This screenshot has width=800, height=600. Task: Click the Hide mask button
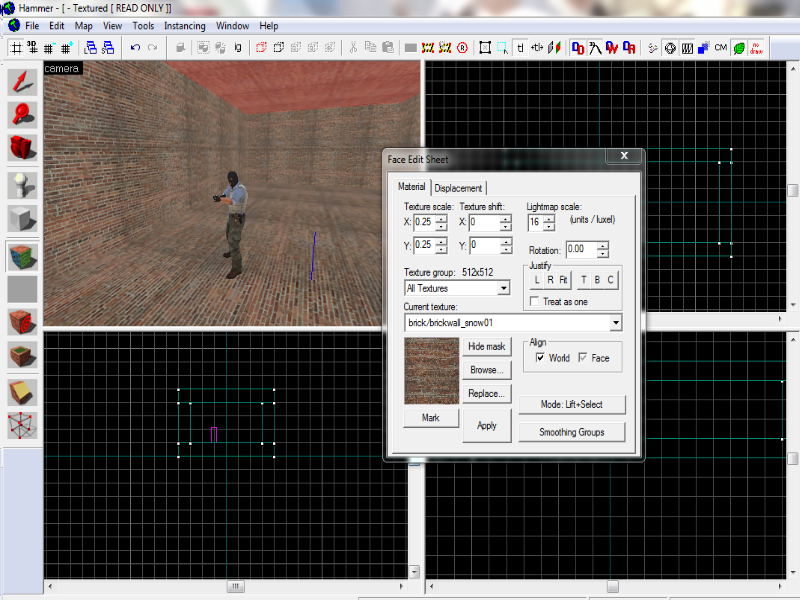[x=487, y=346]
